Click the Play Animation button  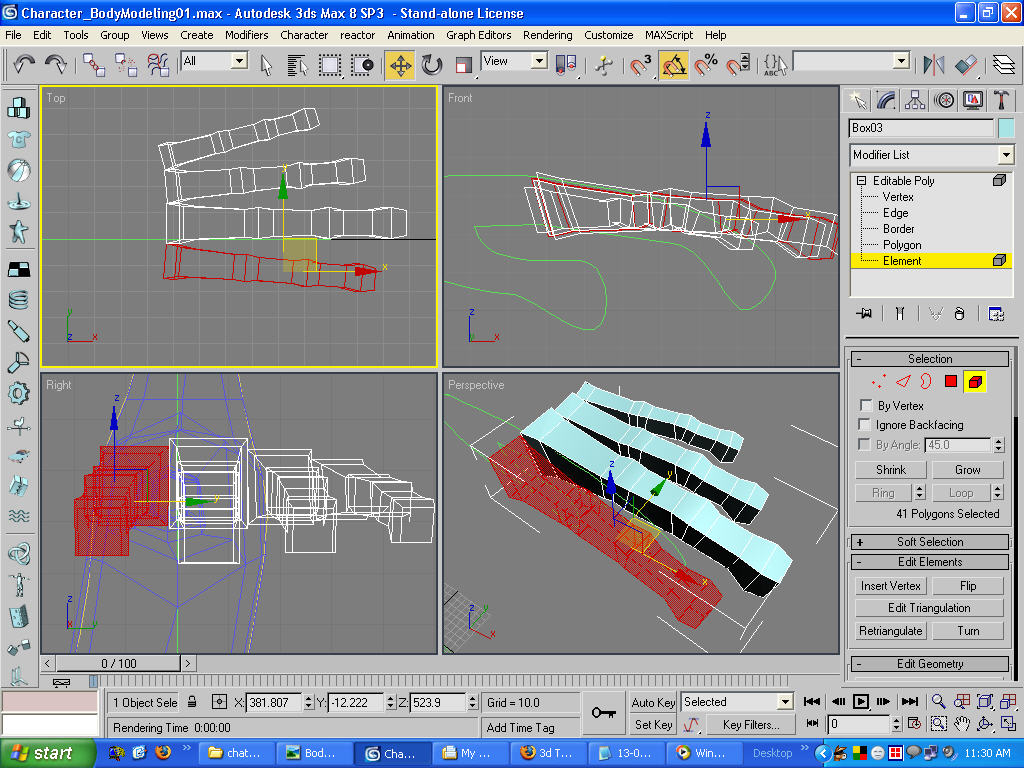[x=861, y=701]
